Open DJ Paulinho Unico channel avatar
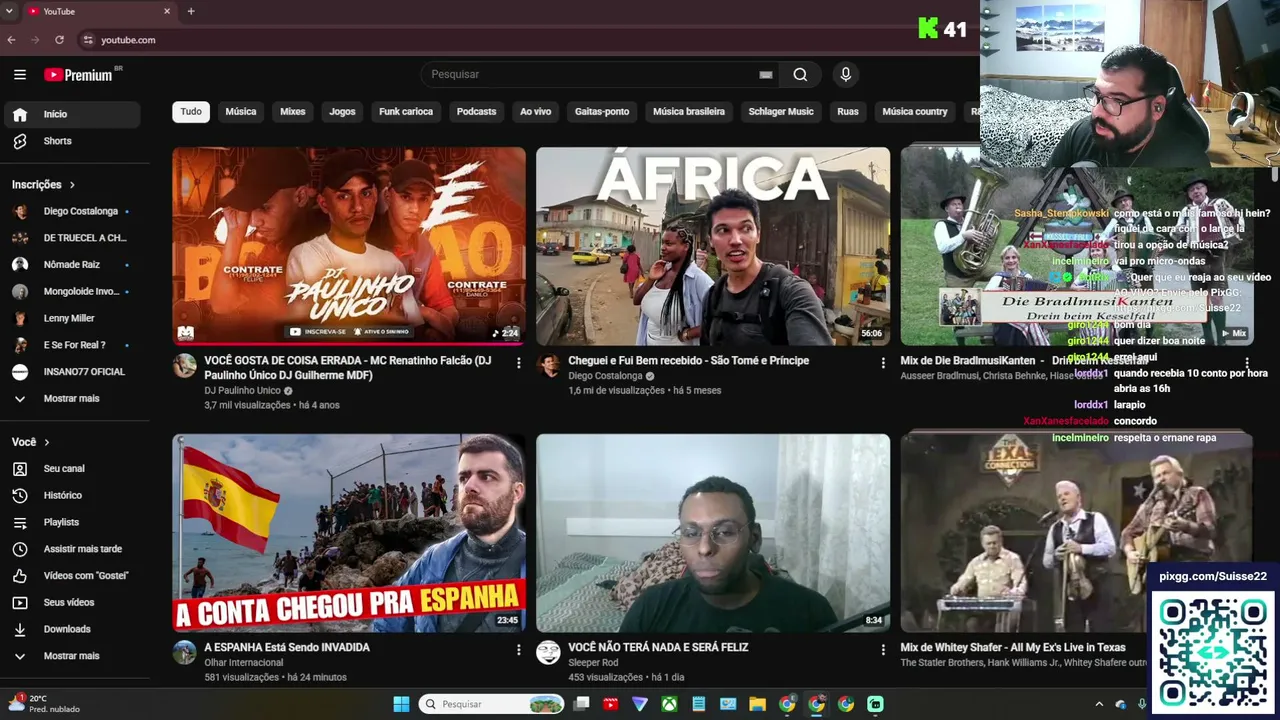Screen dimensions: 1280x720 click(x=185, y=365)
